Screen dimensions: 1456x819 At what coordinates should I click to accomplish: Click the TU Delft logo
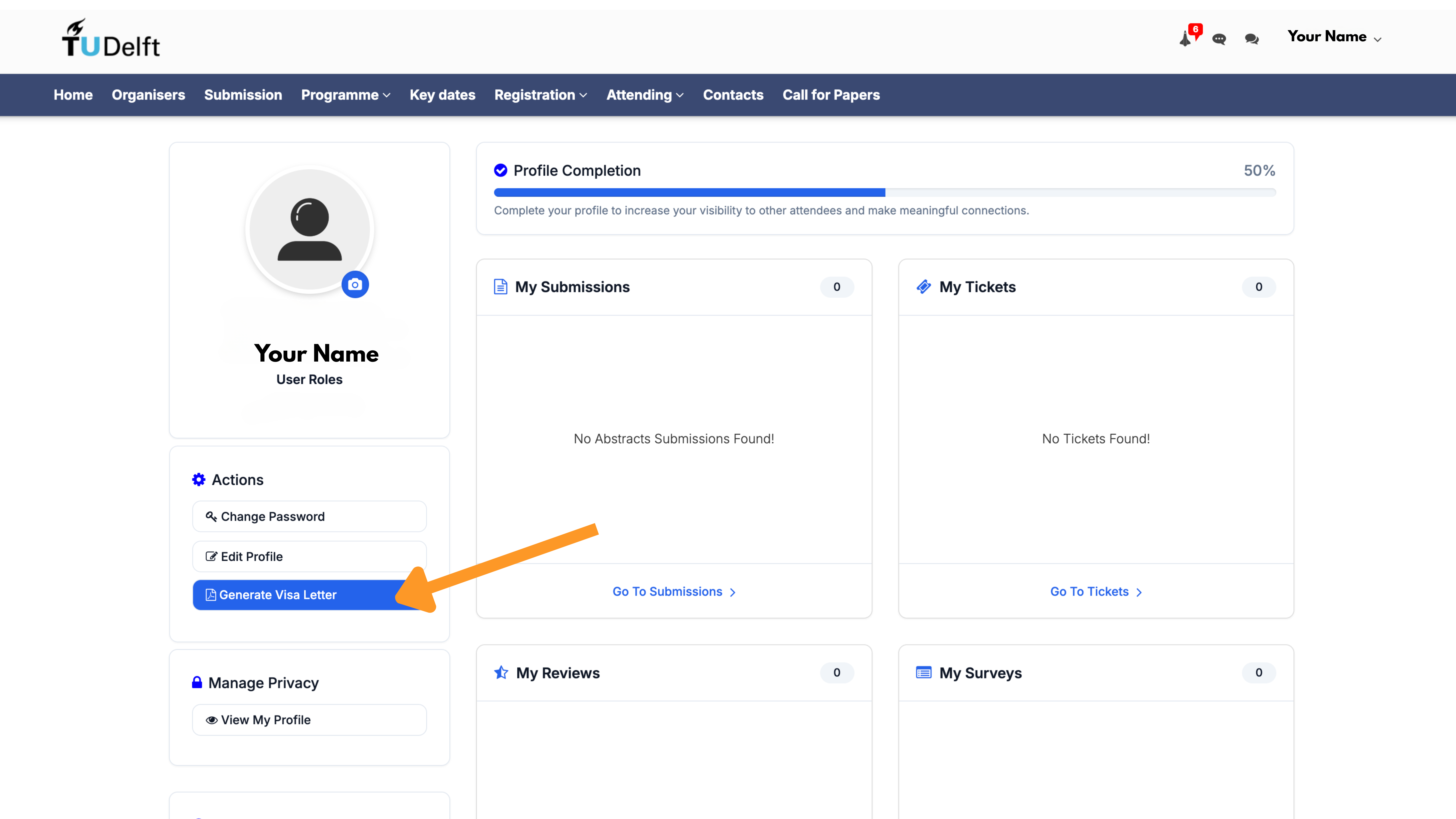pyautogui.click(x=111, y=38)
